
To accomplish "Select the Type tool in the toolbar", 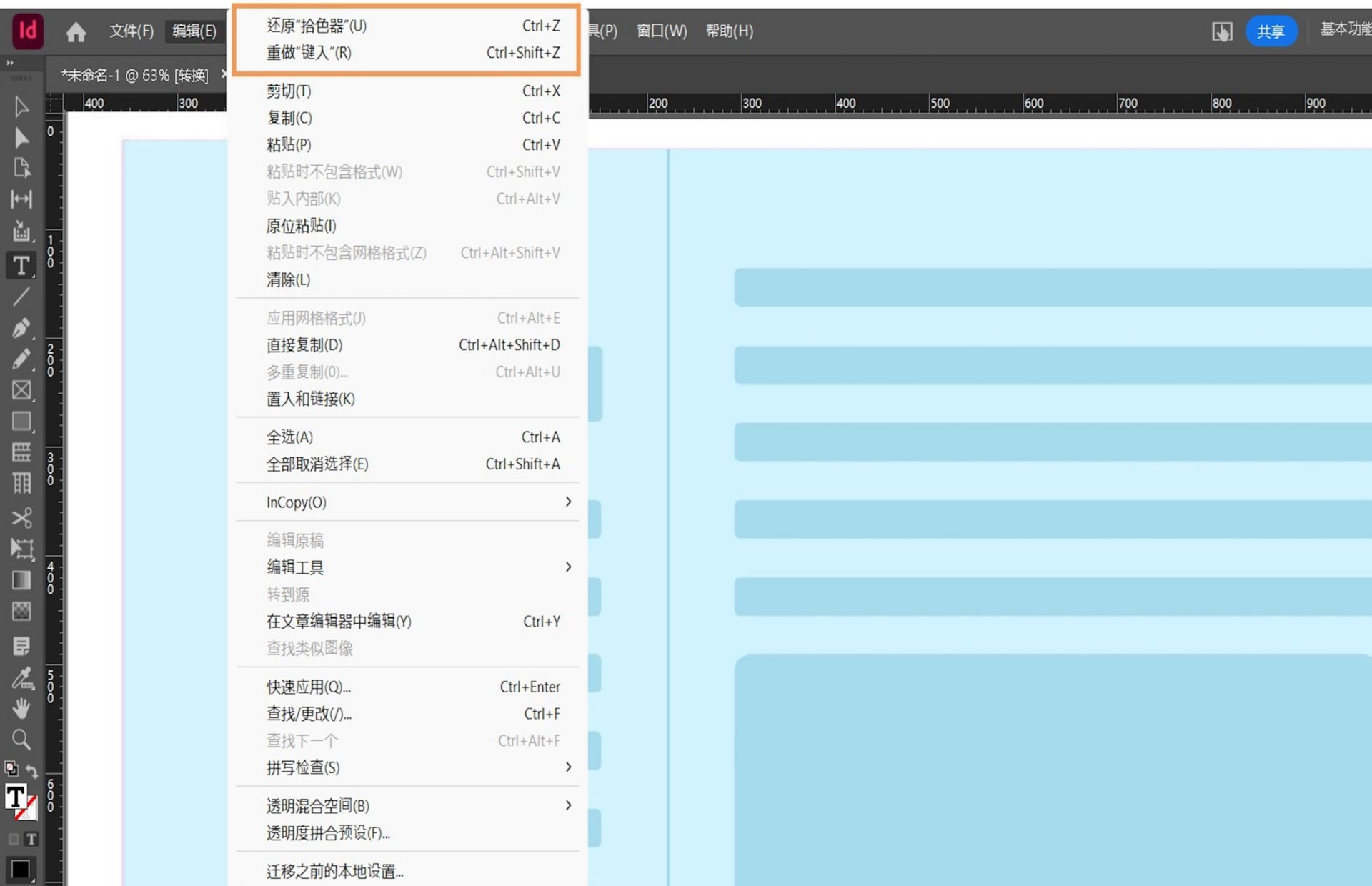I will (x=21, y=266).
